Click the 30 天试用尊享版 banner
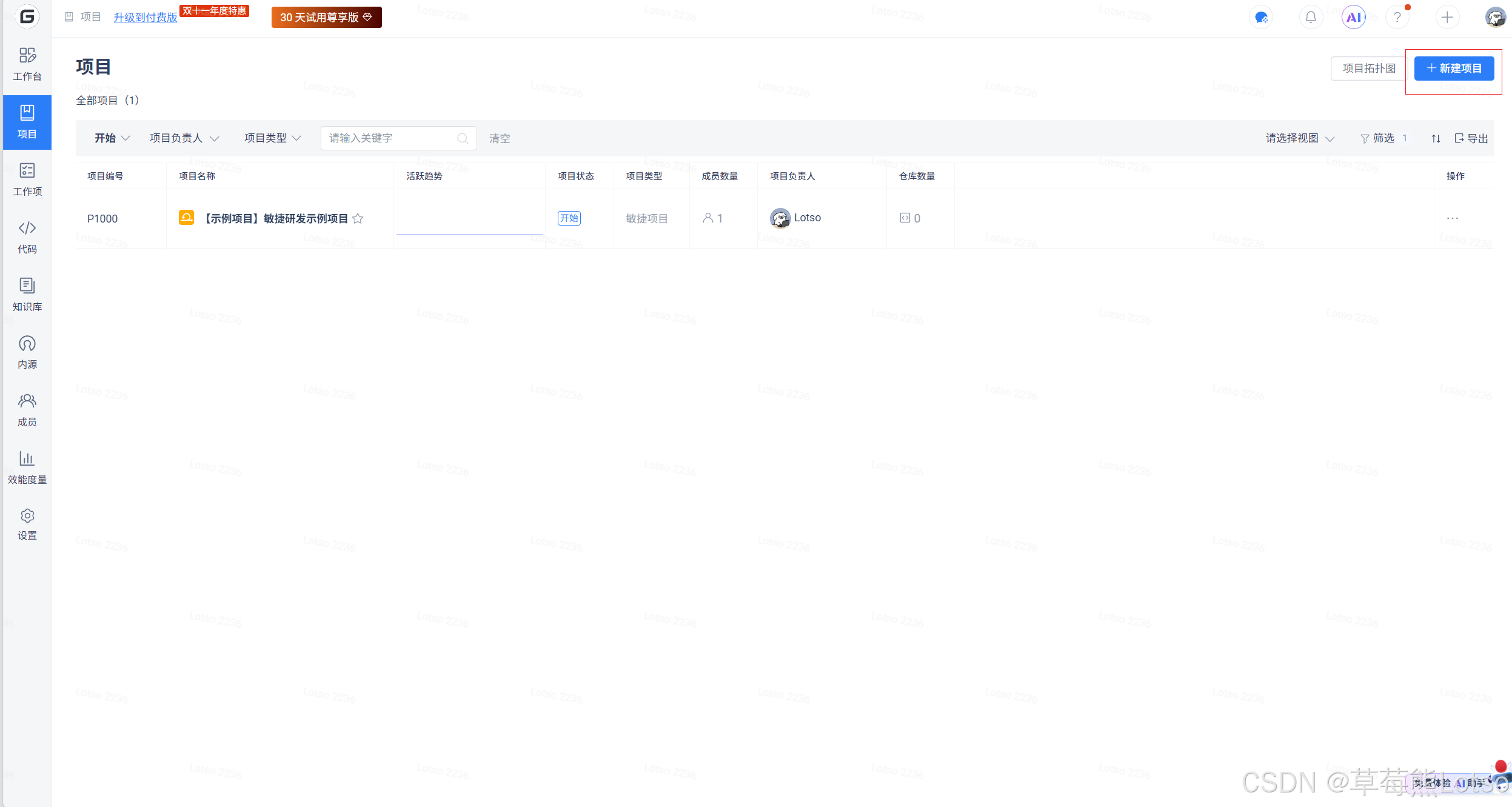The image size is (1512, 807). point(326,18)
